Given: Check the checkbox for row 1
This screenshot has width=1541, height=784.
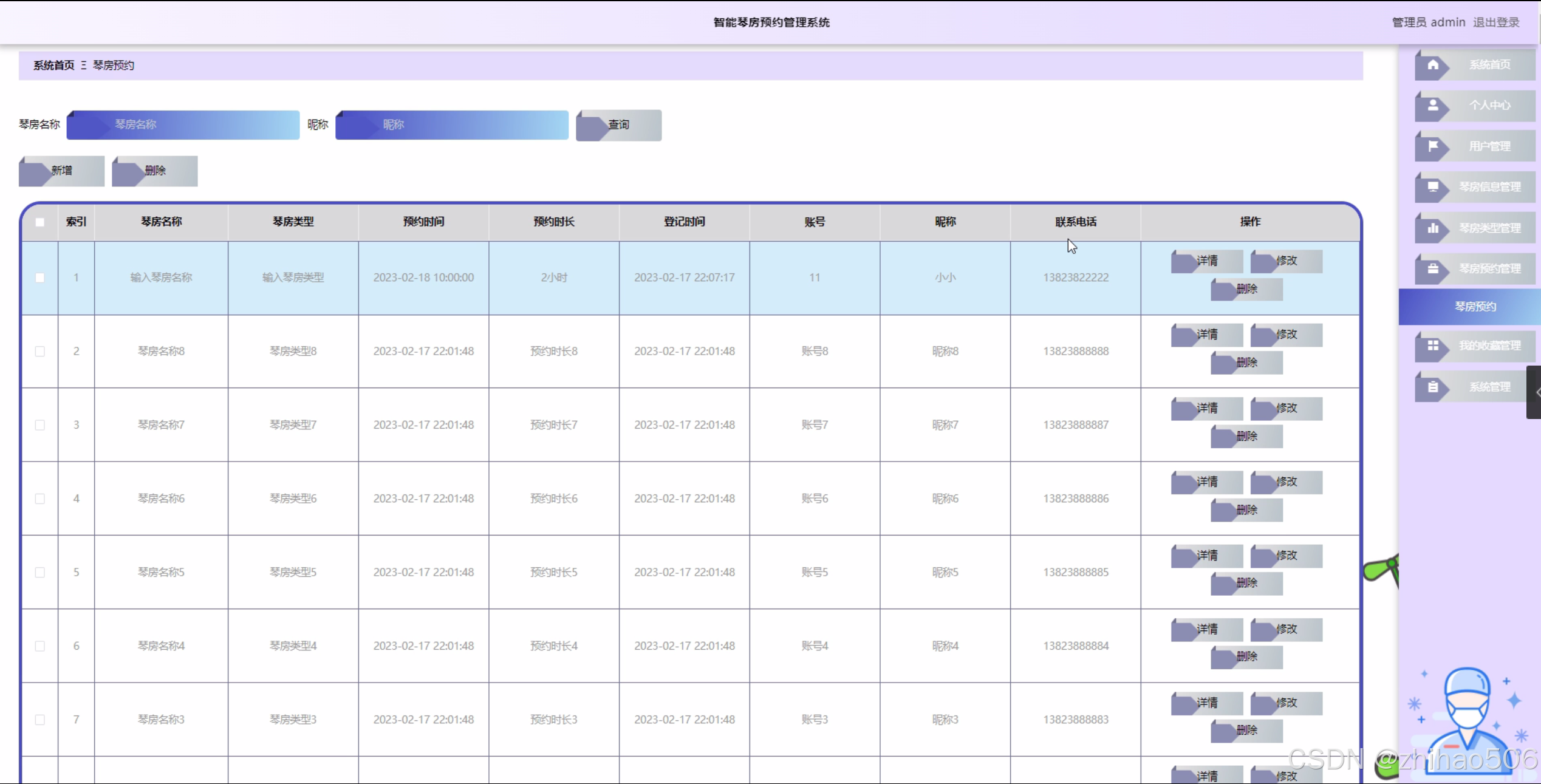Looking at the screenshot, I should [40, 278].
